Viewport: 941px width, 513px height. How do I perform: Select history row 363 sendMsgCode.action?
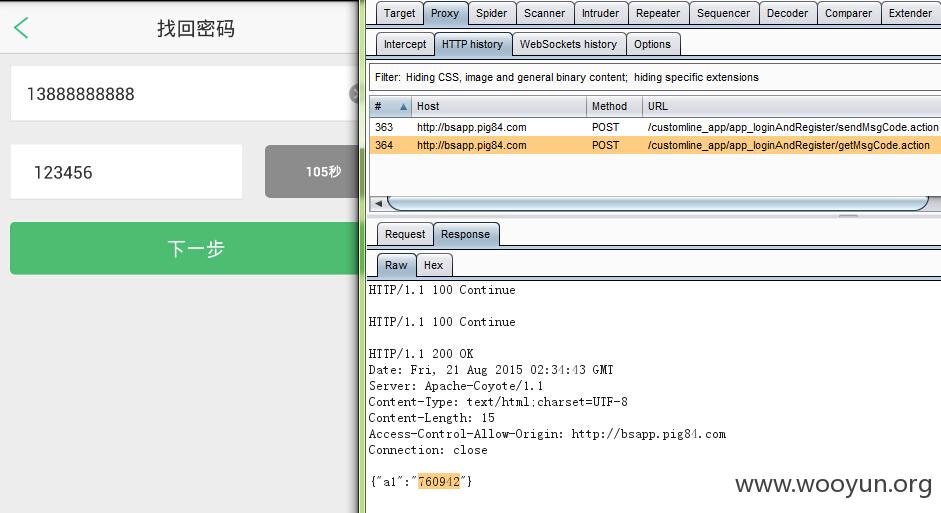coord(655,127)
